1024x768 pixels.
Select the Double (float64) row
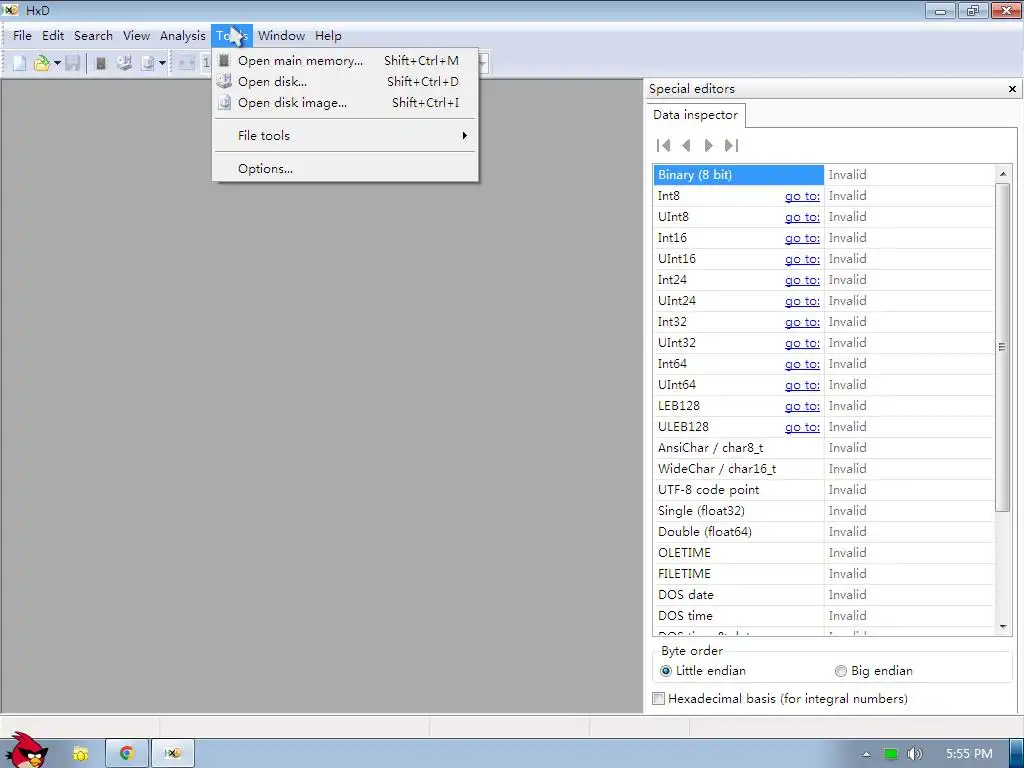click(x=823, y=532)
